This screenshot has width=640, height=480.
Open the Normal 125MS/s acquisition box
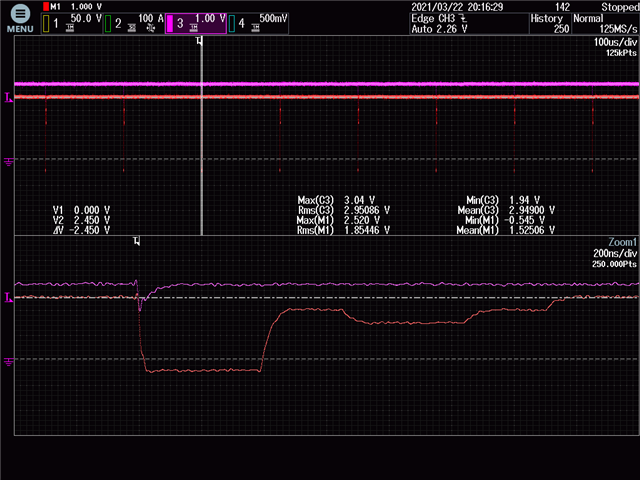(x=605, y=24)
